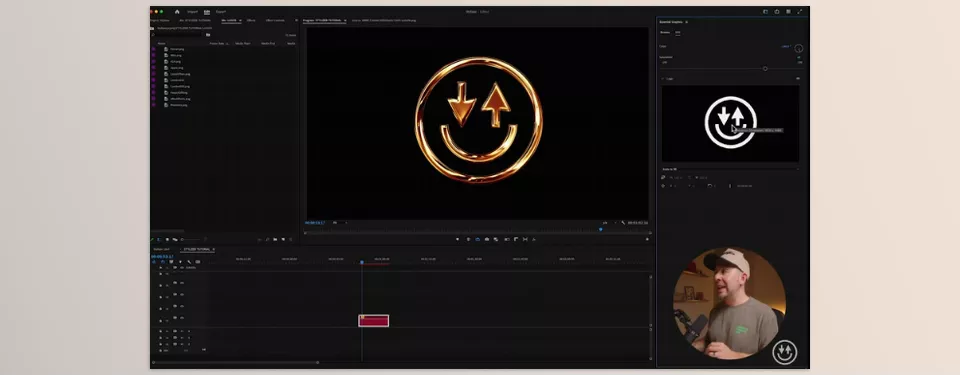Open the Effect Controls panel tab

(x=275, y=20)
